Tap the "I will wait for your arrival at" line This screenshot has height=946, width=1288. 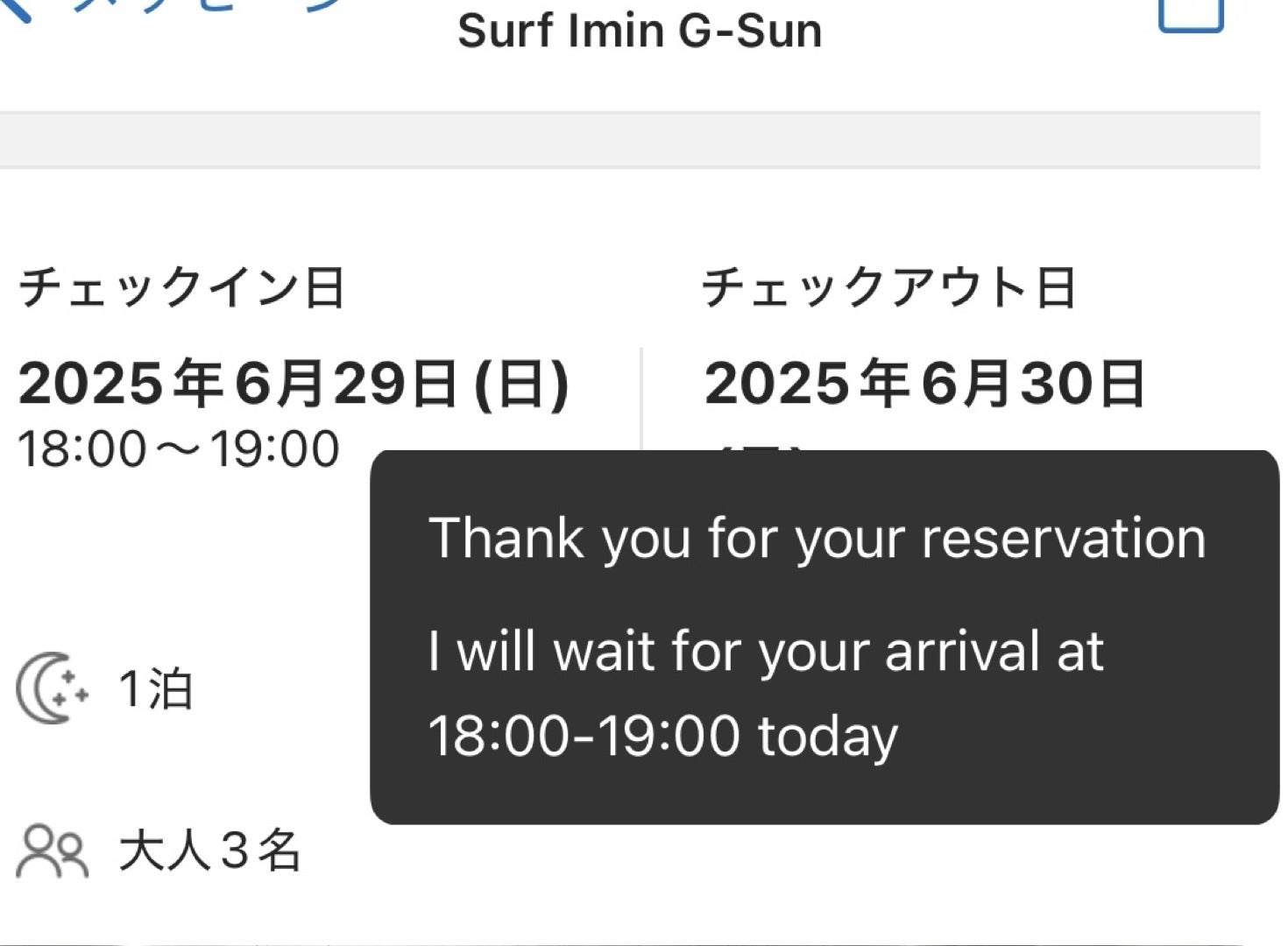click(x=765, y=651)
